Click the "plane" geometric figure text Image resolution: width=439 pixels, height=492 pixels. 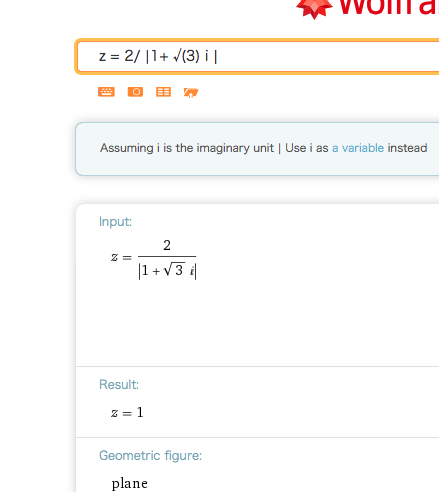click(130, 483)
